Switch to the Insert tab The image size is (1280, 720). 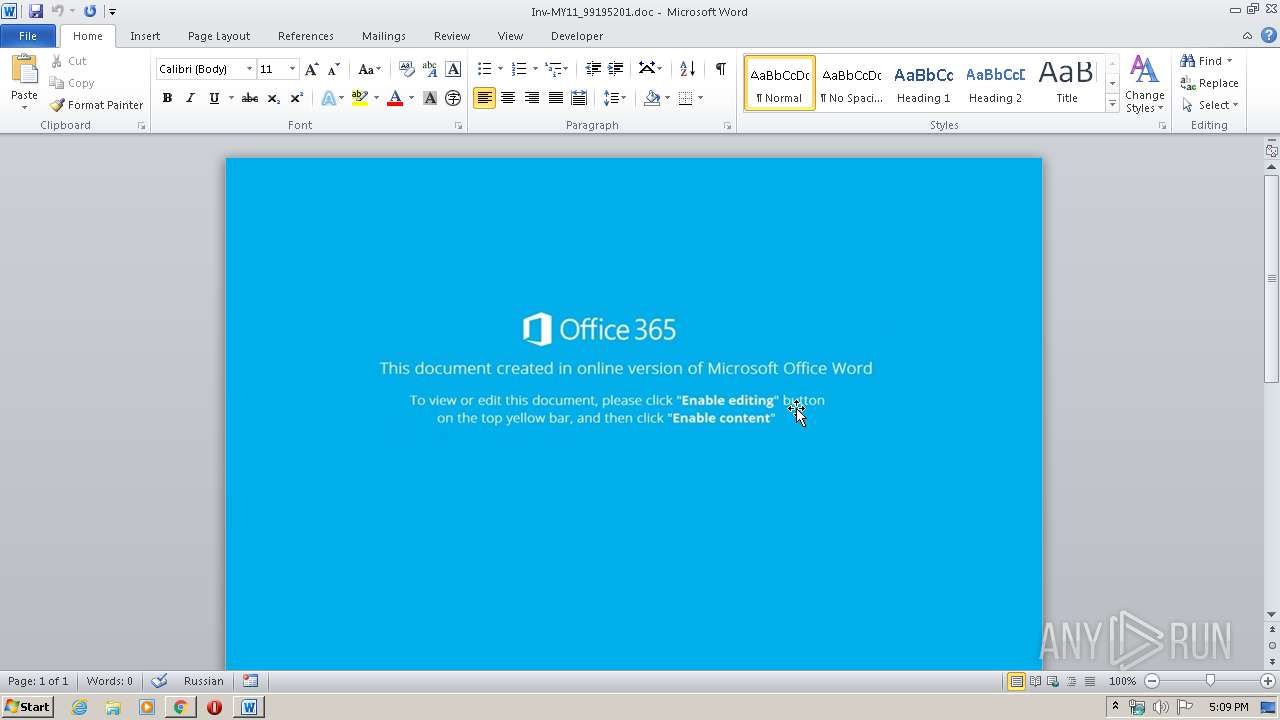click(x=145, y=36)
